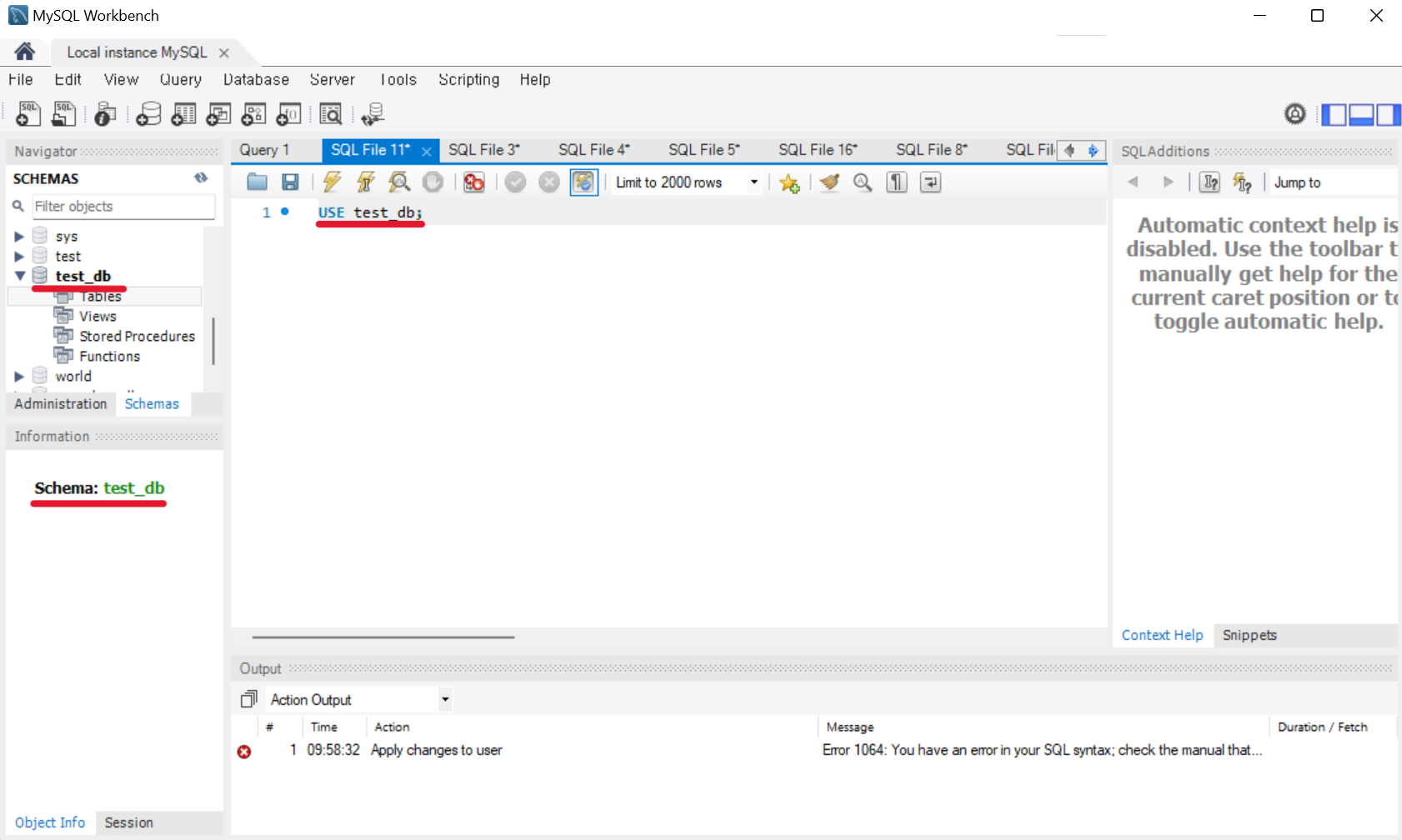
Task: Create a new stored procedure icon
Action: tap(253, 114)
